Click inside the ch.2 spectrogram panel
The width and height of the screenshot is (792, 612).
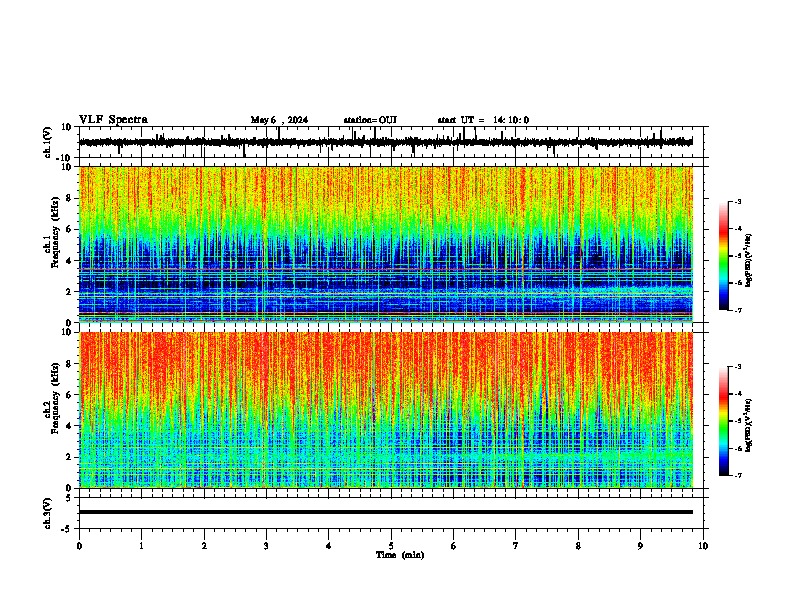point(386,410)
